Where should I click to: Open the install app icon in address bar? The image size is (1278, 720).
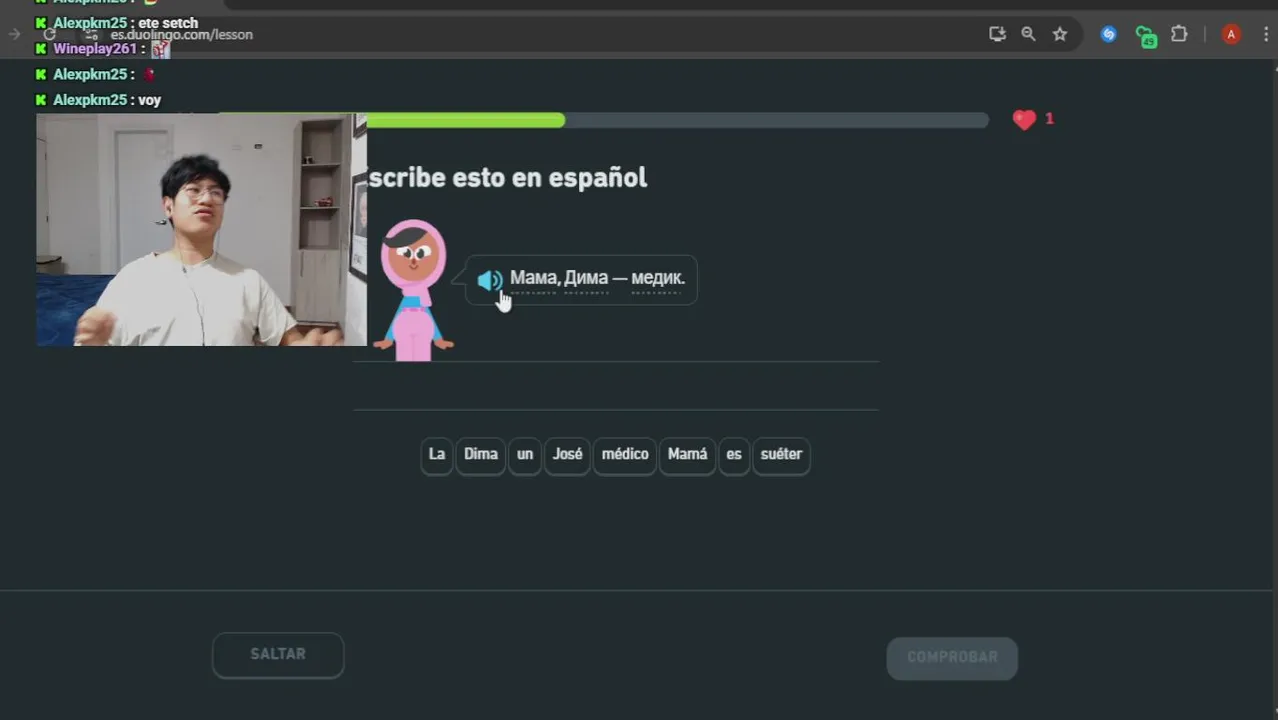tap(997, 34)
